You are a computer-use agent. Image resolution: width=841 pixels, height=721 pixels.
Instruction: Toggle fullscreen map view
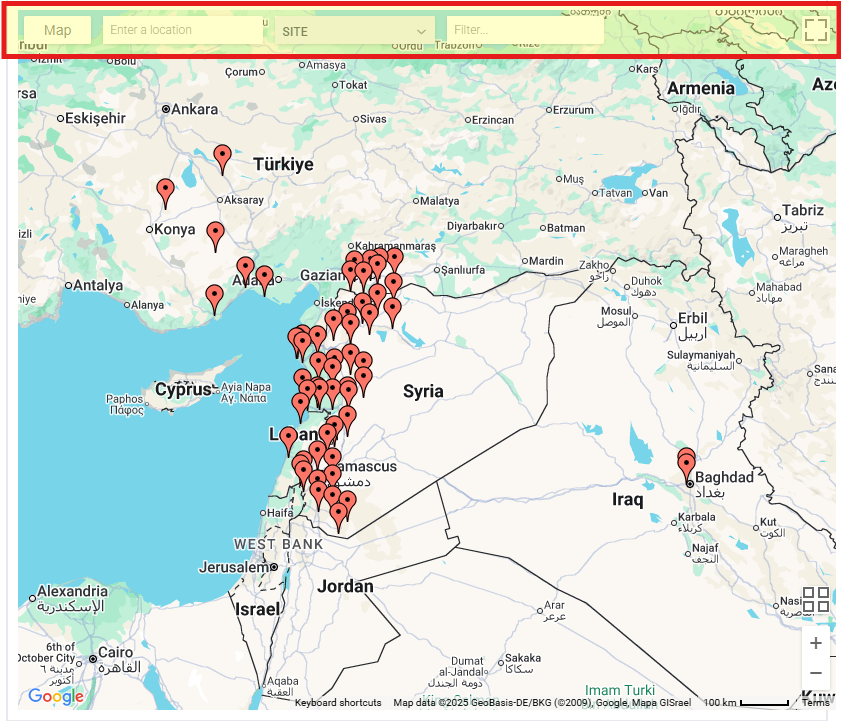point(816,30)
